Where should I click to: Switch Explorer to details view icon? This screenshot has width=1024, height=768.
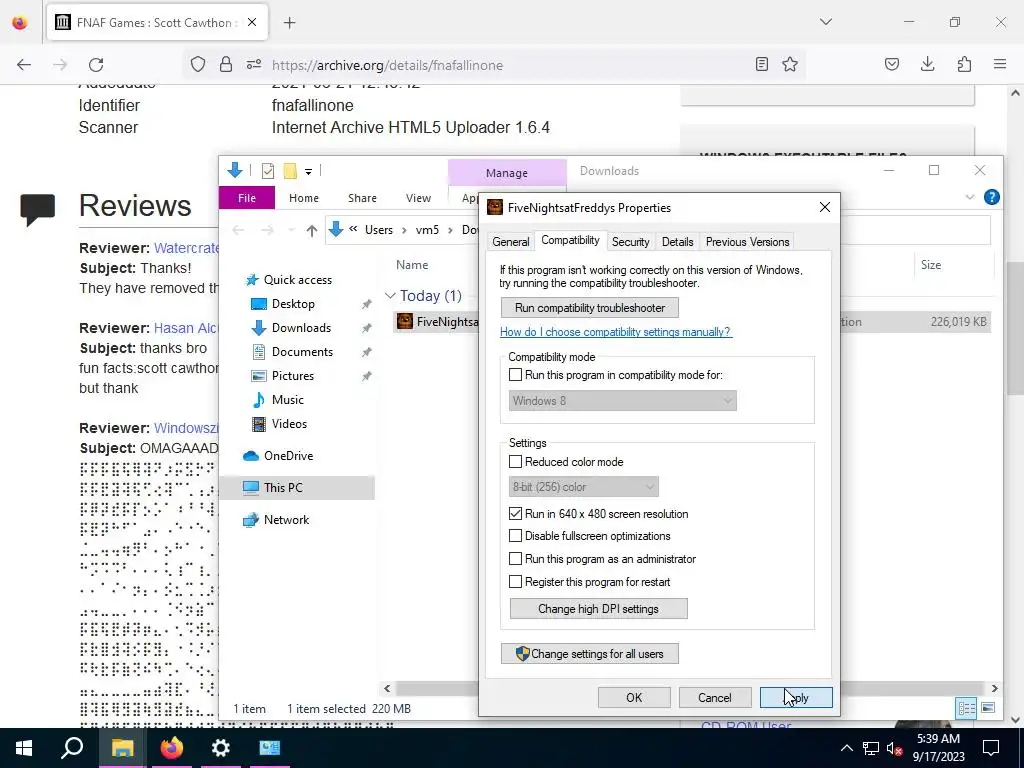[x=966, y=709]
